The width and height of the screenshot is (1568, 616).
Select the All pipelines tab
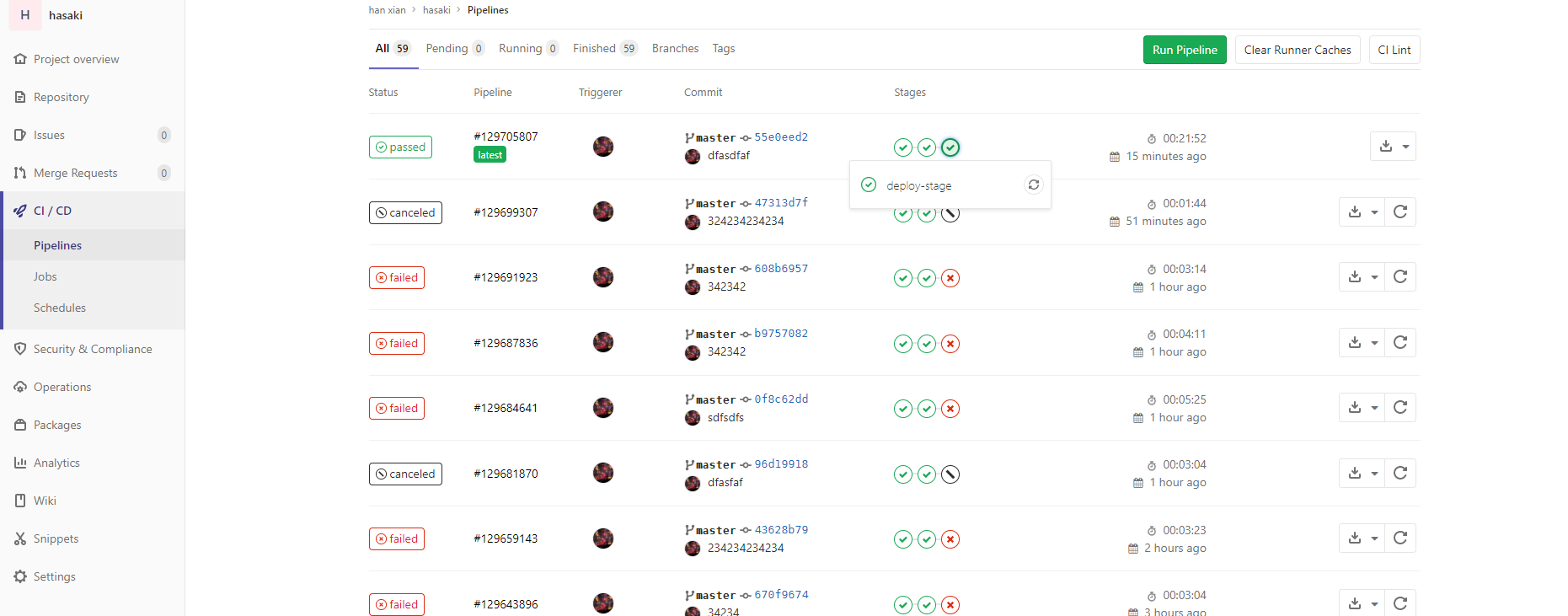pyautogui.click(x=393, y=48)
